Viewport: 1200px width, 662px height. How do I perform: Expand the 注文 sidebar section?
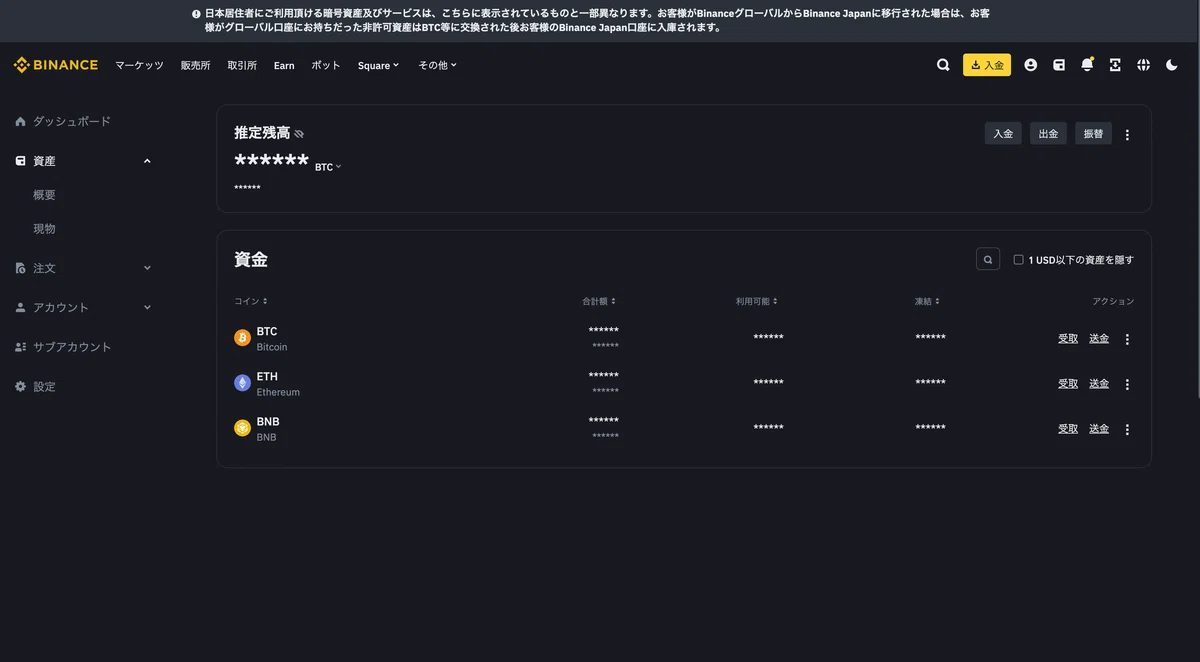tap(147, 268)
